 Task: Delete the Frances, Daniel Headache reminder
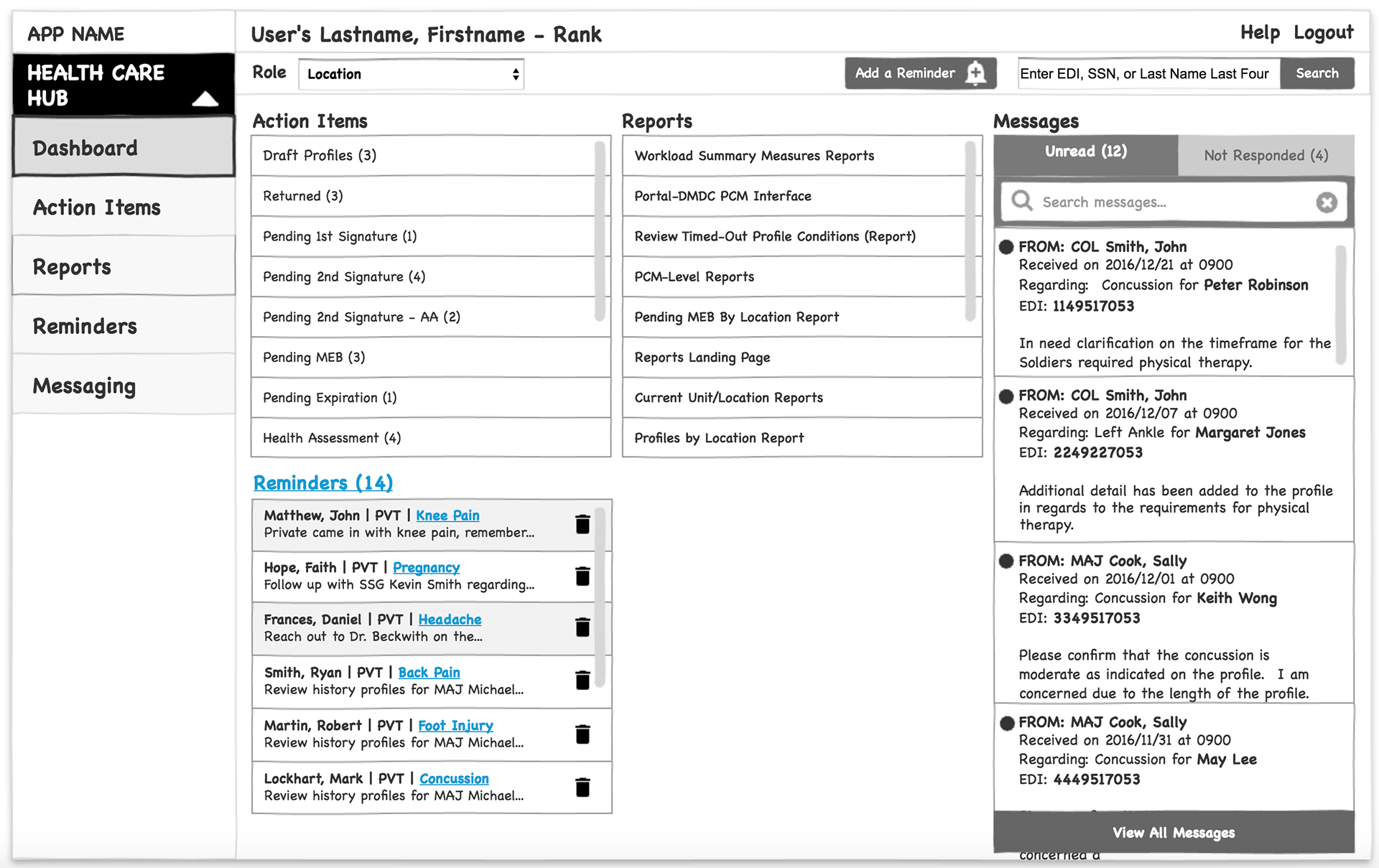pyautogui.click(x=582, y=628)
